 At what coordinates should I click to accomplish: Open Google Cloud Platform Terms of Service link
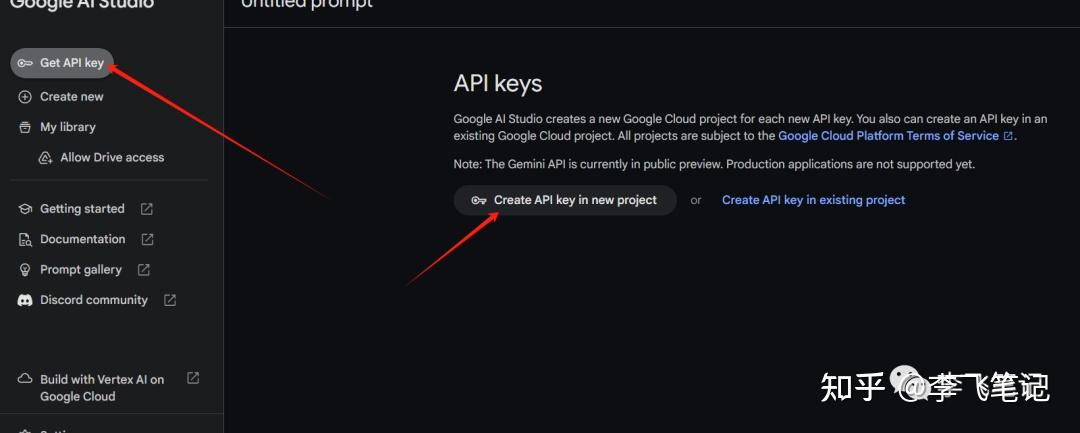pyautogui.click(x=888, y=136)
